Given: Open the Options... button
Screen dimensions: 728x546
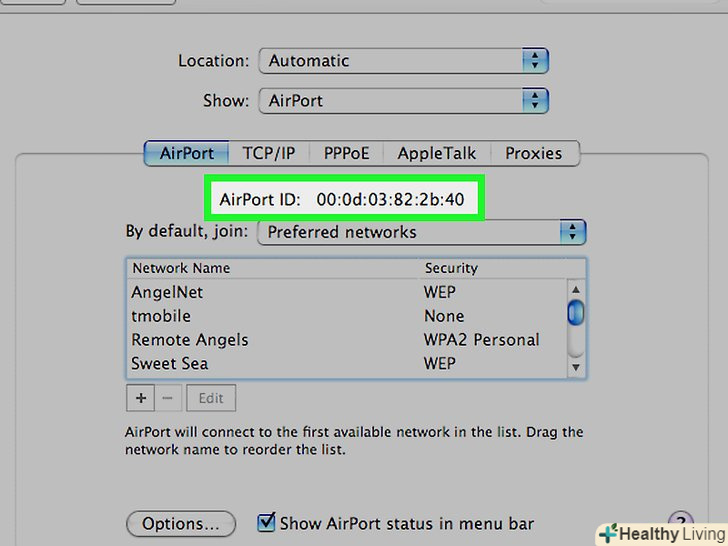Looking at the screenshot, I should point(181,524).
